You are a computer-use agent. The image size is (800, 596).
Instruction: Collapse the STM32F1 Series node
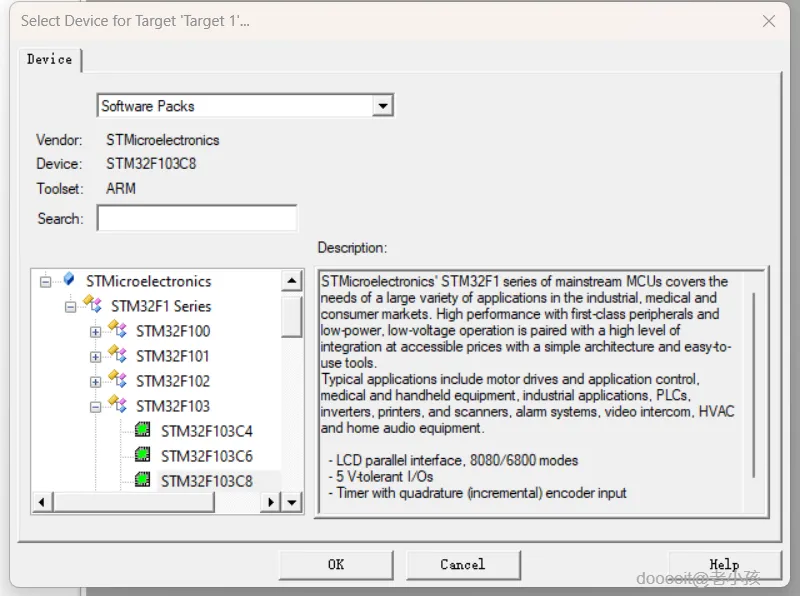tap(70, 307)
